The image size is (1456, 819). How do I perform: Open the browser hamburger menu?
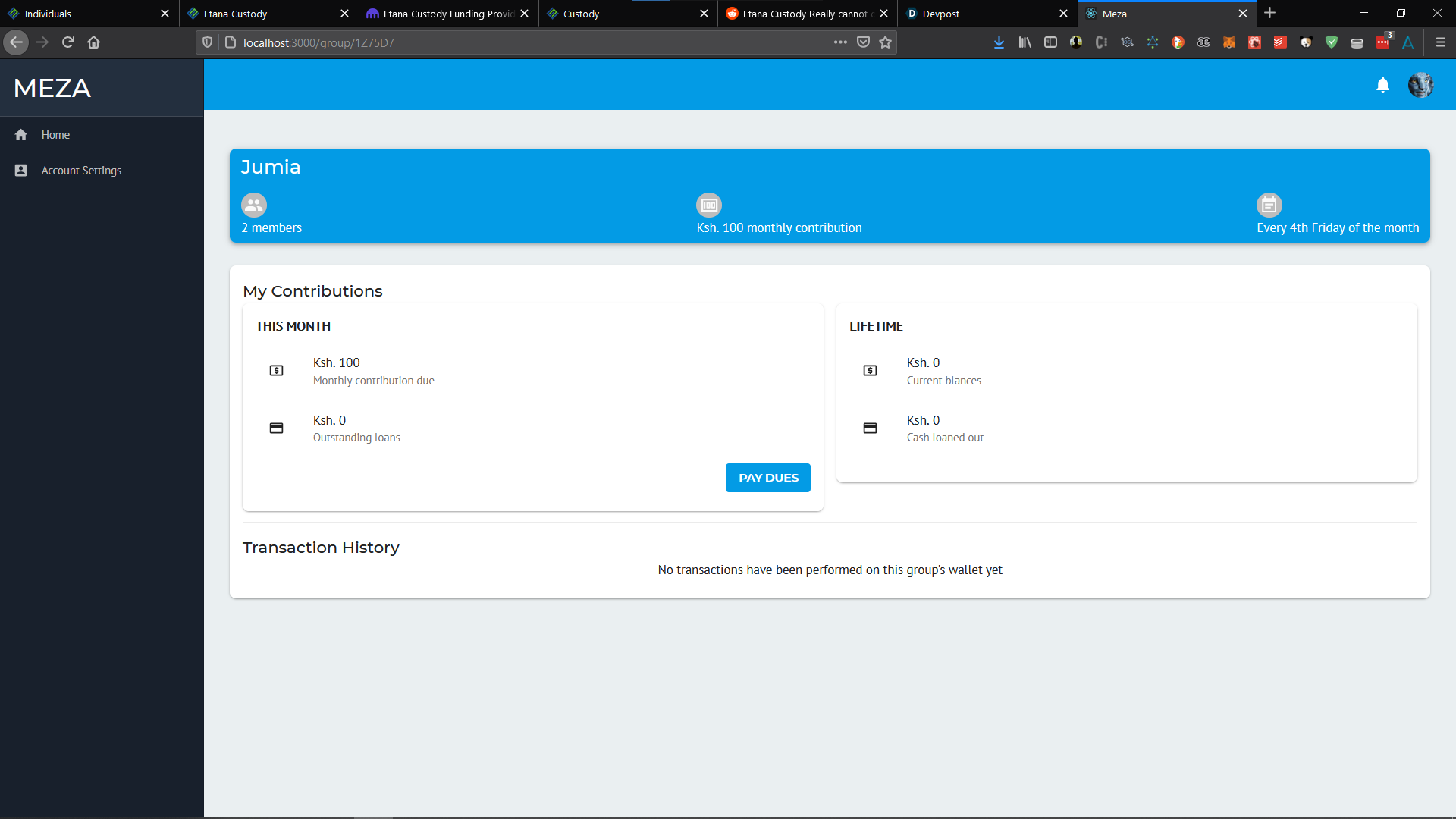[1440, 42]
